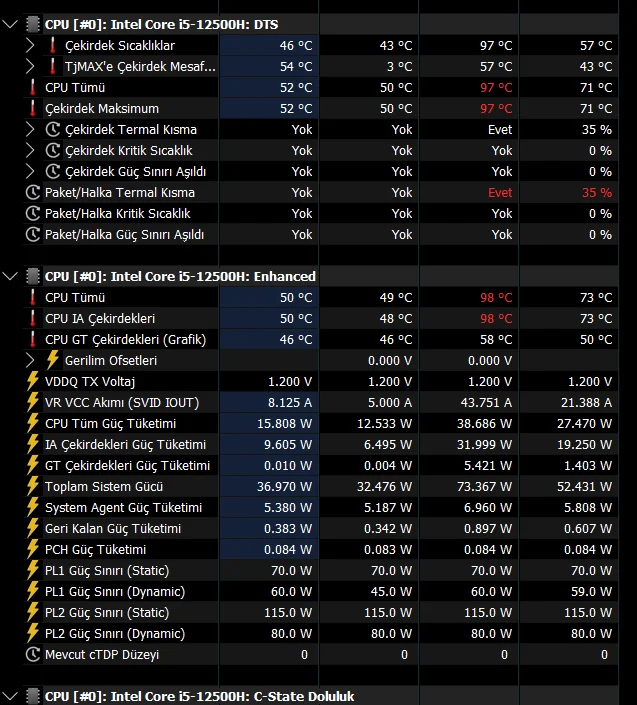
Task: Click lightning icon beside CPU Tüm Güç Tüketimi
Action: 32,423
